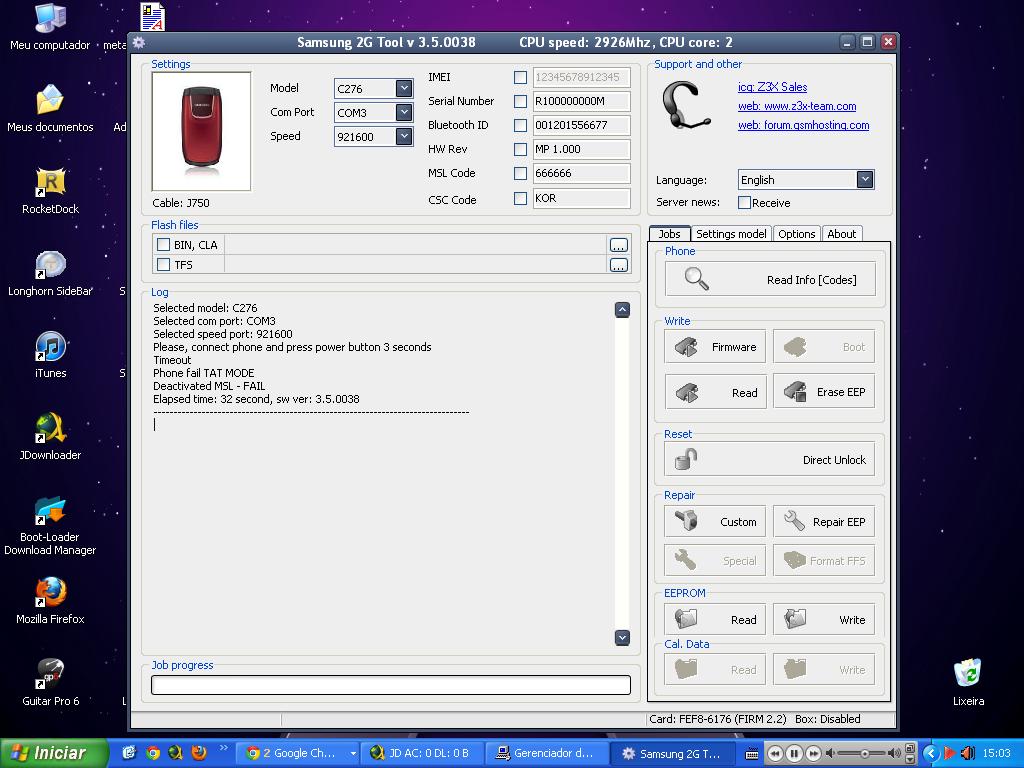This screenshot has width=1024, height=768.
Task: Pause playback in taskbar media controls
Action: point(793,754)
